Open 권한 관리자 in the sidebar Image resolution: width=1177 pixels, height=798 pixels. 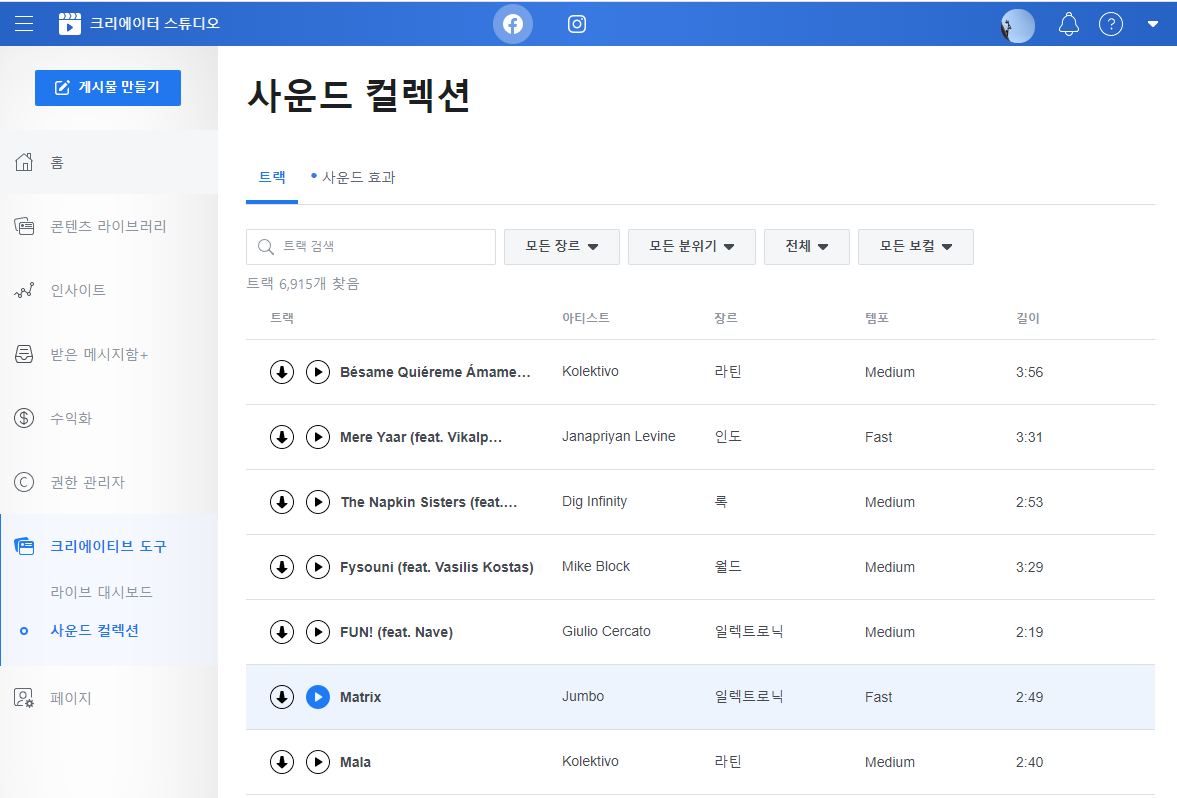pos(109,482)
